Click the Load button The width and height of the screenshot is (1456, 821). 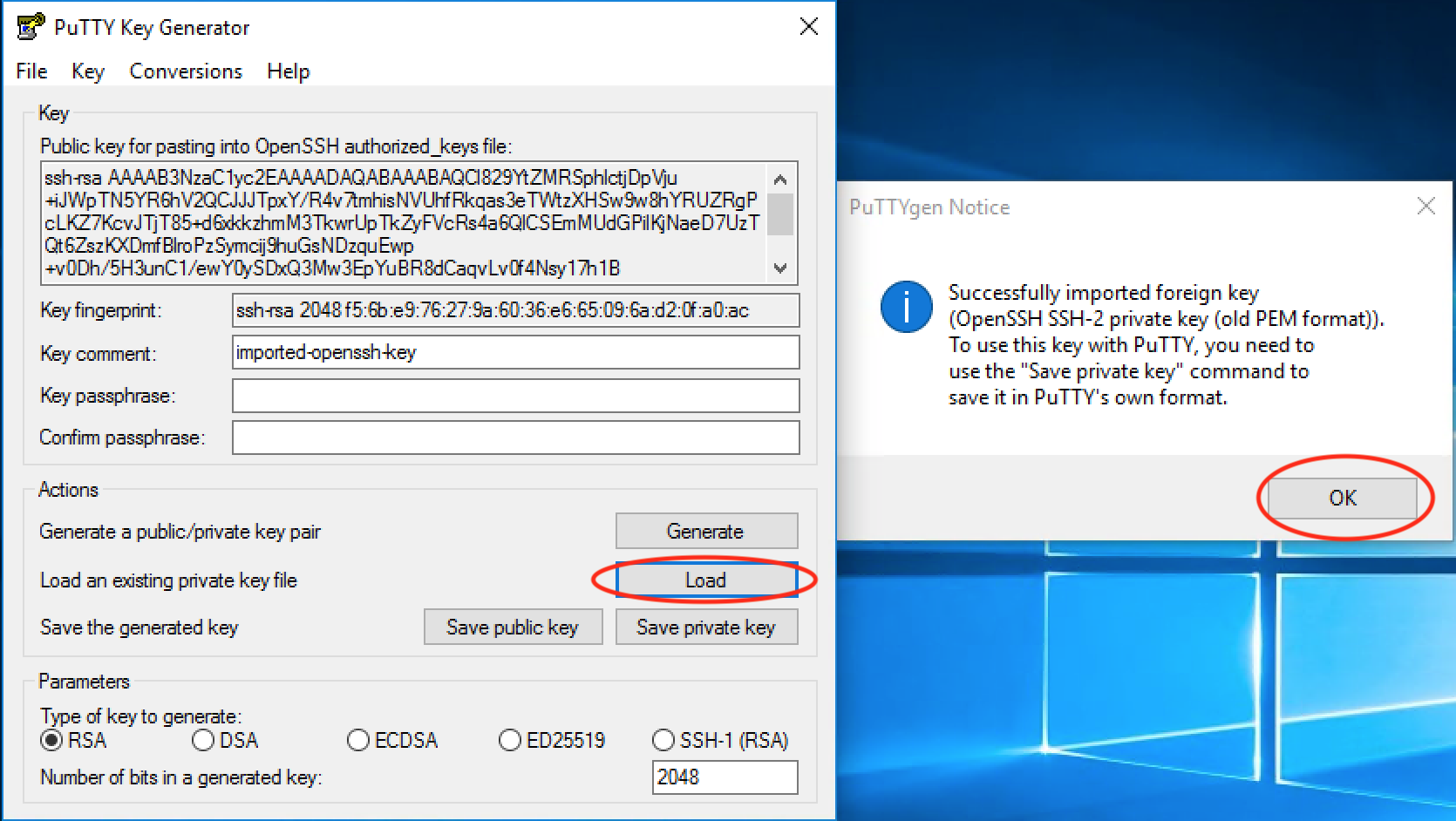[706, 580]
